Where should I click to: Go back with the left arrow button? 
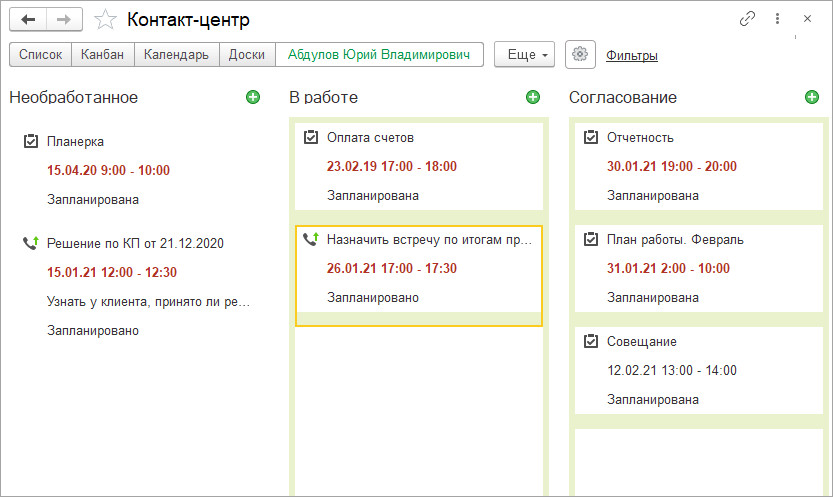pyautogui.click(x=28, y=20)
